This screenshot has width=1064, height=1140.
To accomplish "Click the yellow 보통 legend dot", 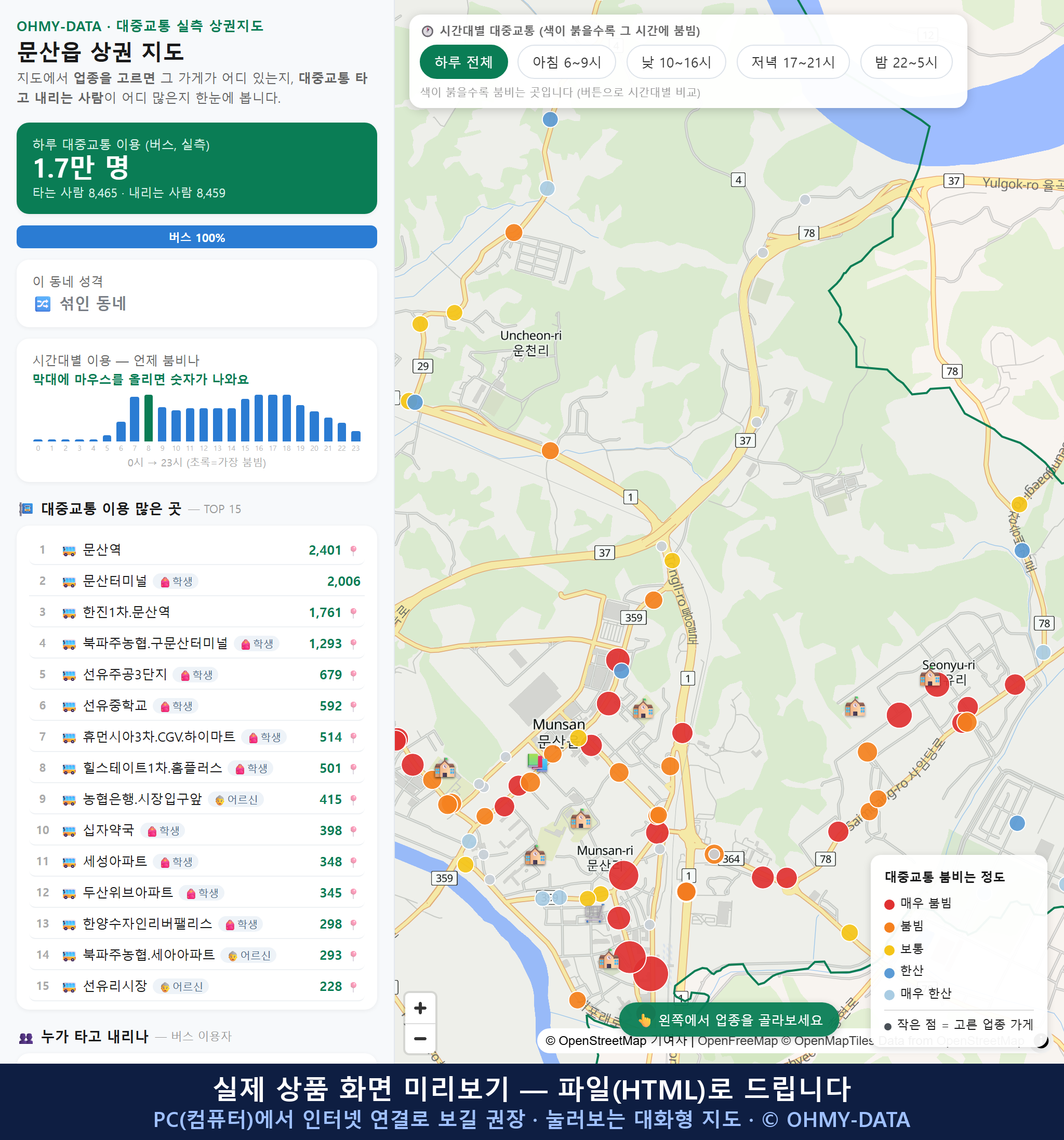I will tap(889, 950).
